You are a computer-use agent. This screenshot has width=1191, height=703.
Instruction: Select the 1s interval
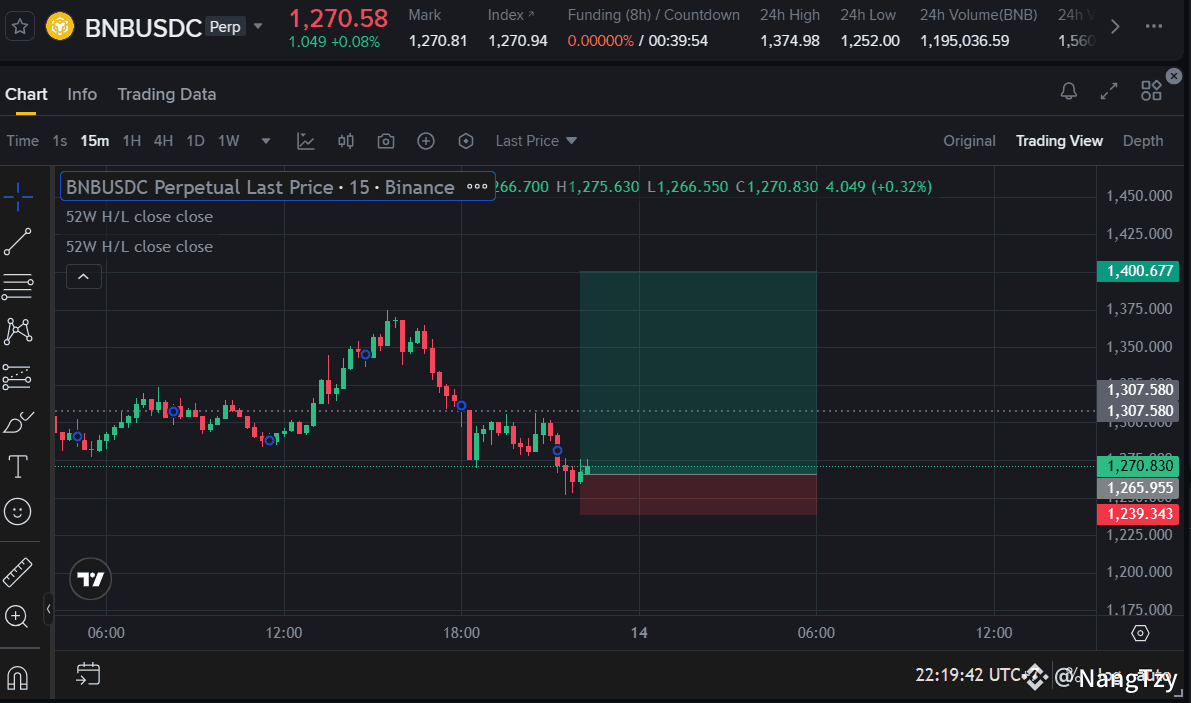point(60,141)
